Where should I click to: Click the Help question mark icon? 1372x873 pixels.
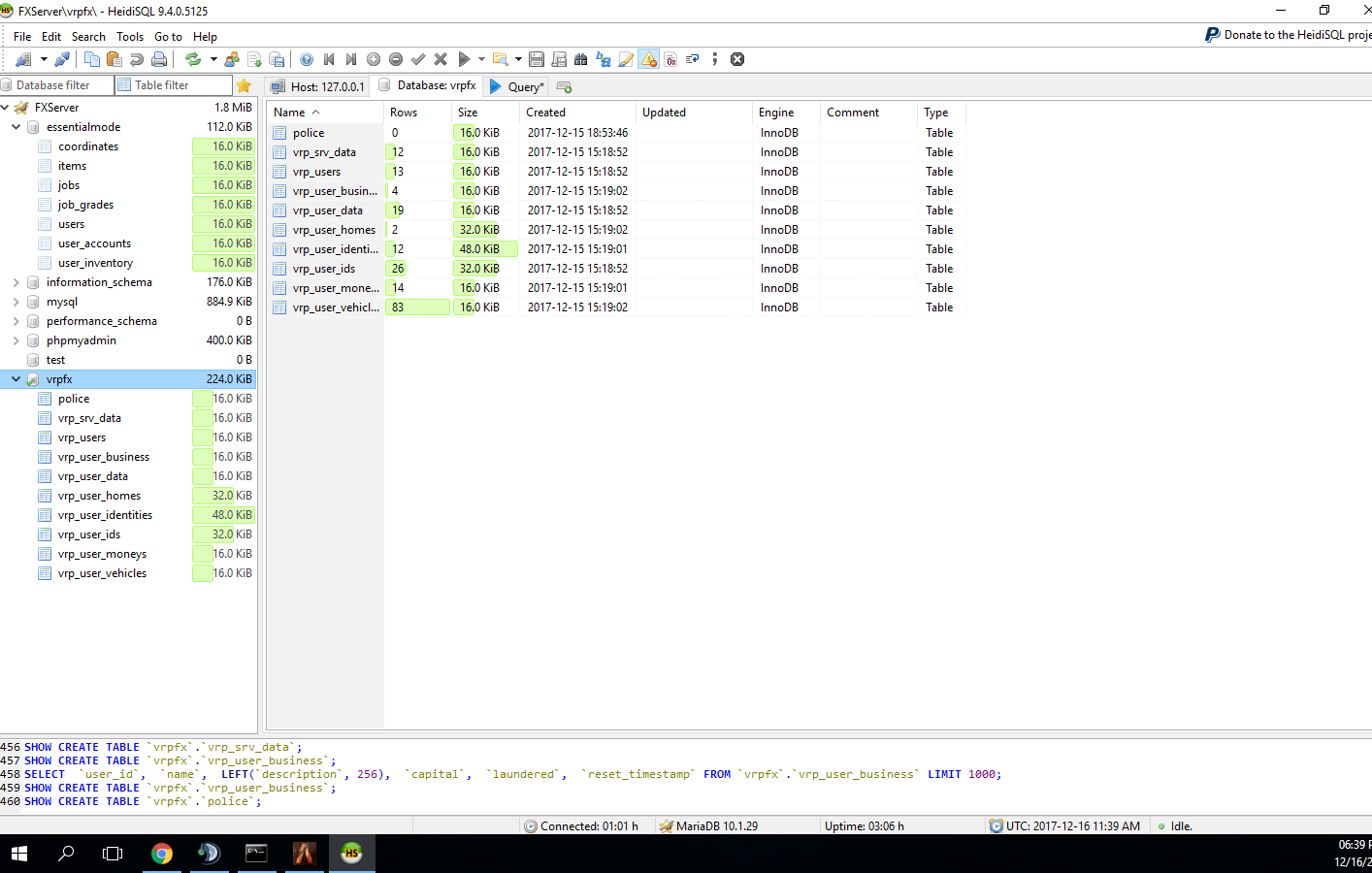pos(307,59)
